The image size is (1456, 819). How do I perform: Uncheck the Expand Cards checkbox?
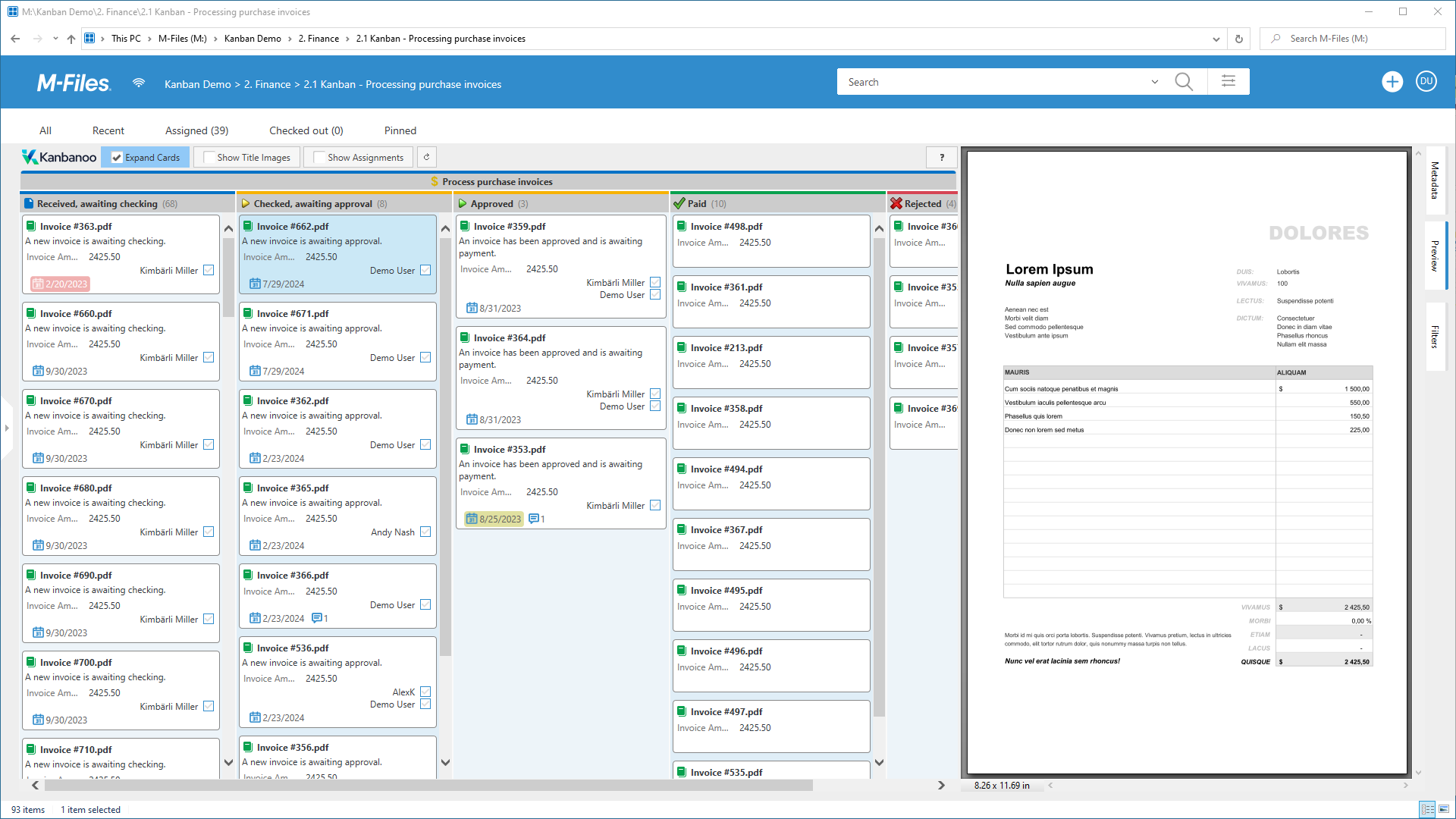(117, 158)
